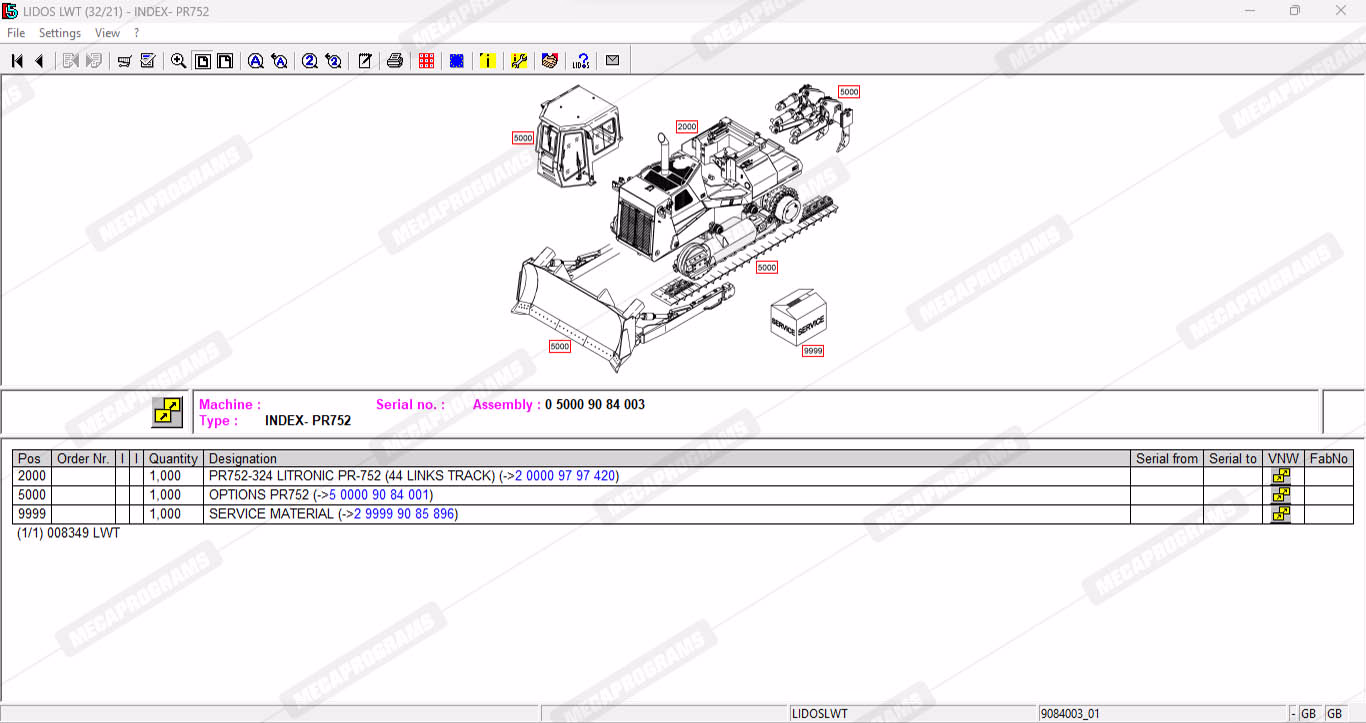This screenshot has height=723, width=1366.
Task: Click the full page view icon
Action: click(x=202, y=61)
